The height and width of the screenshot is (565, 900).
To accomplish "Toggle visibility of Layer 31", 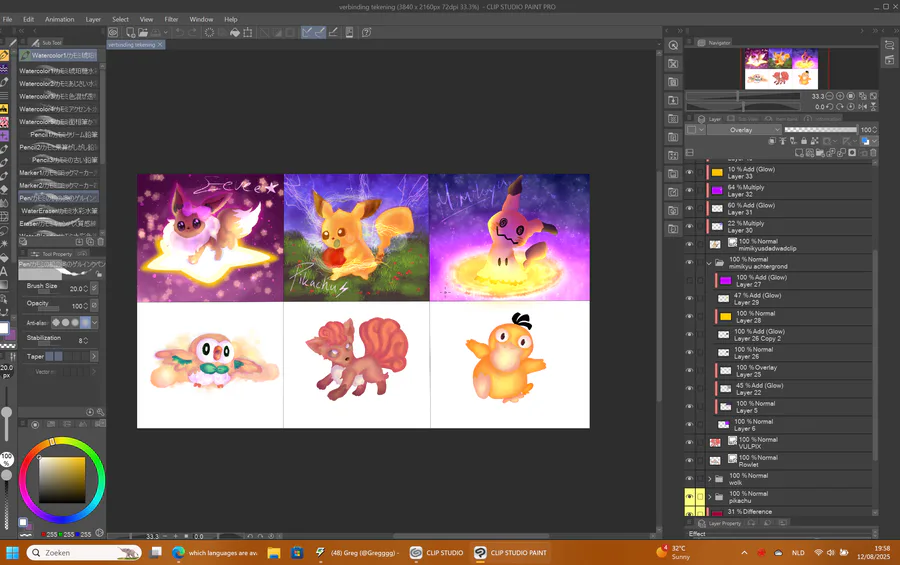I will coord(689,208).
